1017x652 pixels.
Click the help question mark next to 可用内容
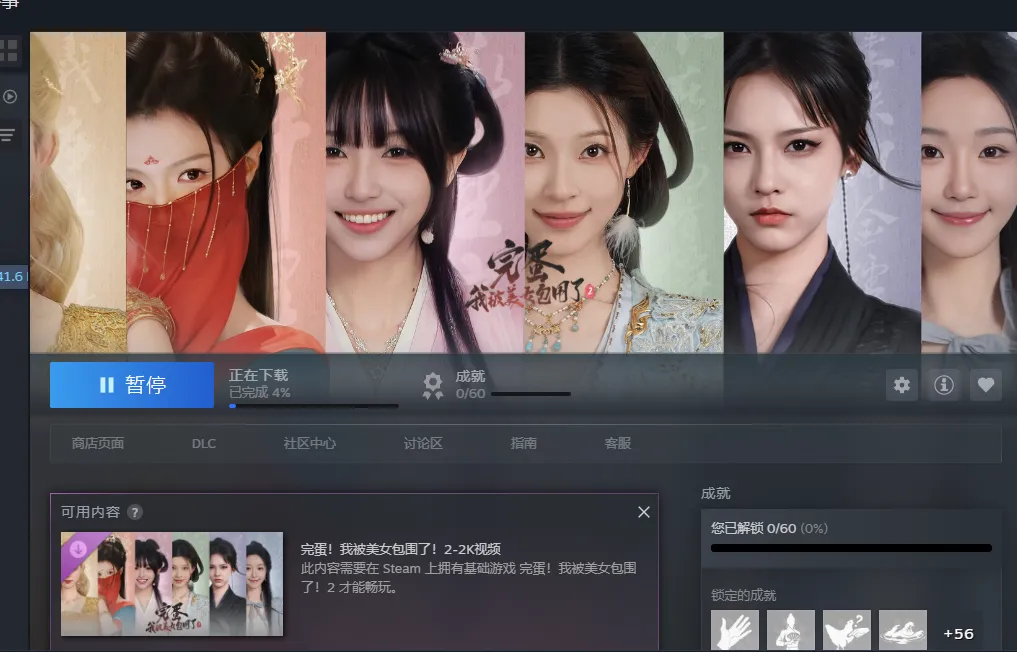point(135,512)
